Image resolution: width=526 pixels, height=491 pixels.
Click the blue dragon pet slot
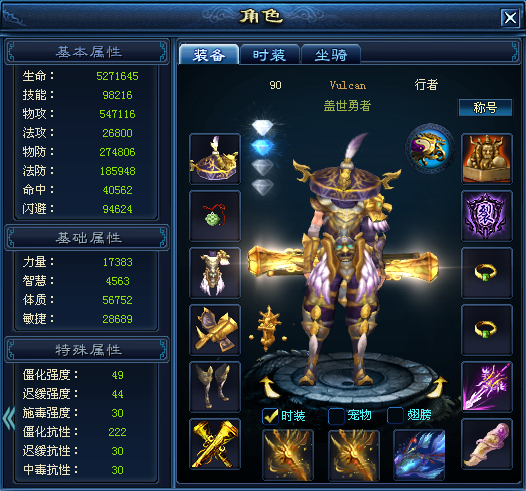(x=419, y=455)
